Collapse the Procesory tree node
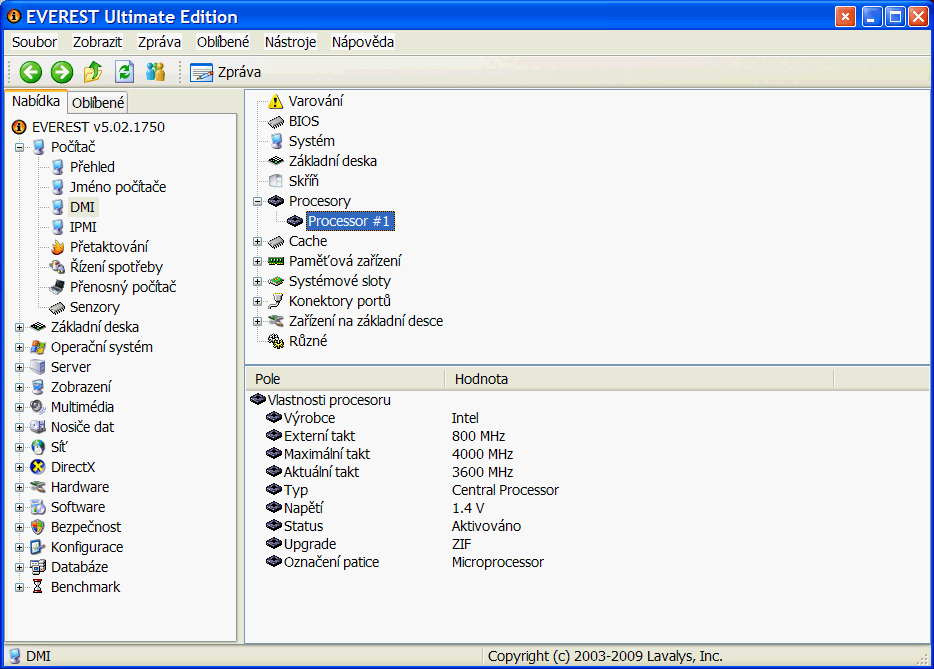 [x=258, y=201]
